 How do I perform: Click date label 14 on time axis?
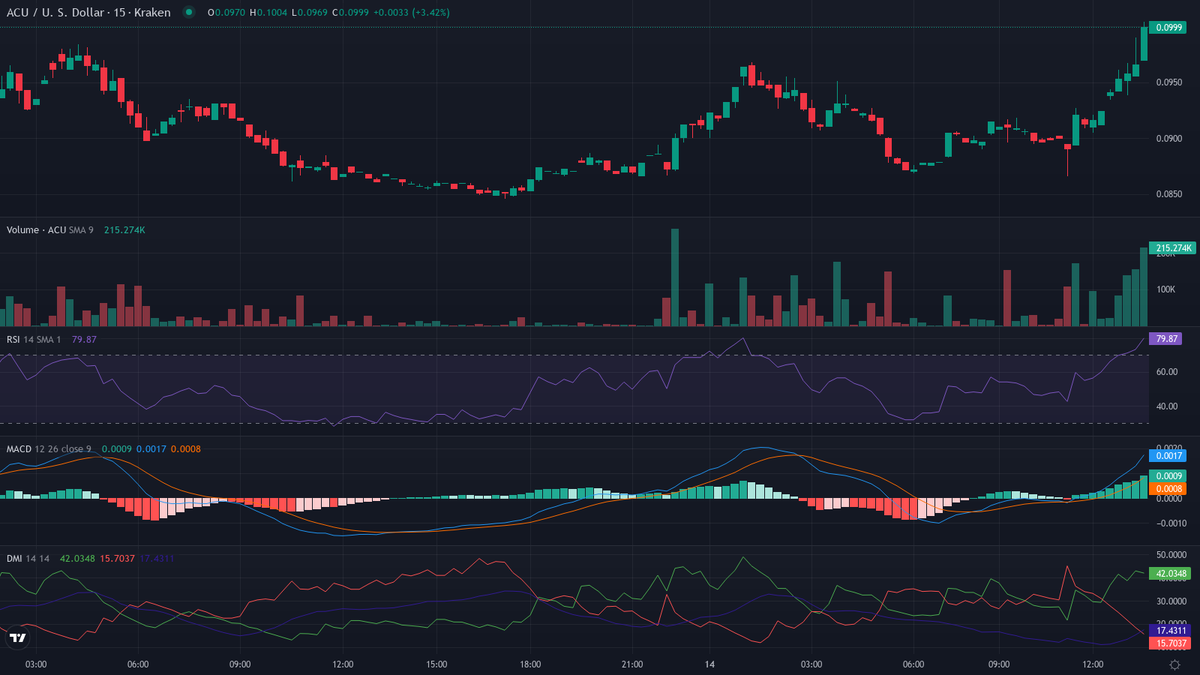pyautogui.click(x=709, y=664)
